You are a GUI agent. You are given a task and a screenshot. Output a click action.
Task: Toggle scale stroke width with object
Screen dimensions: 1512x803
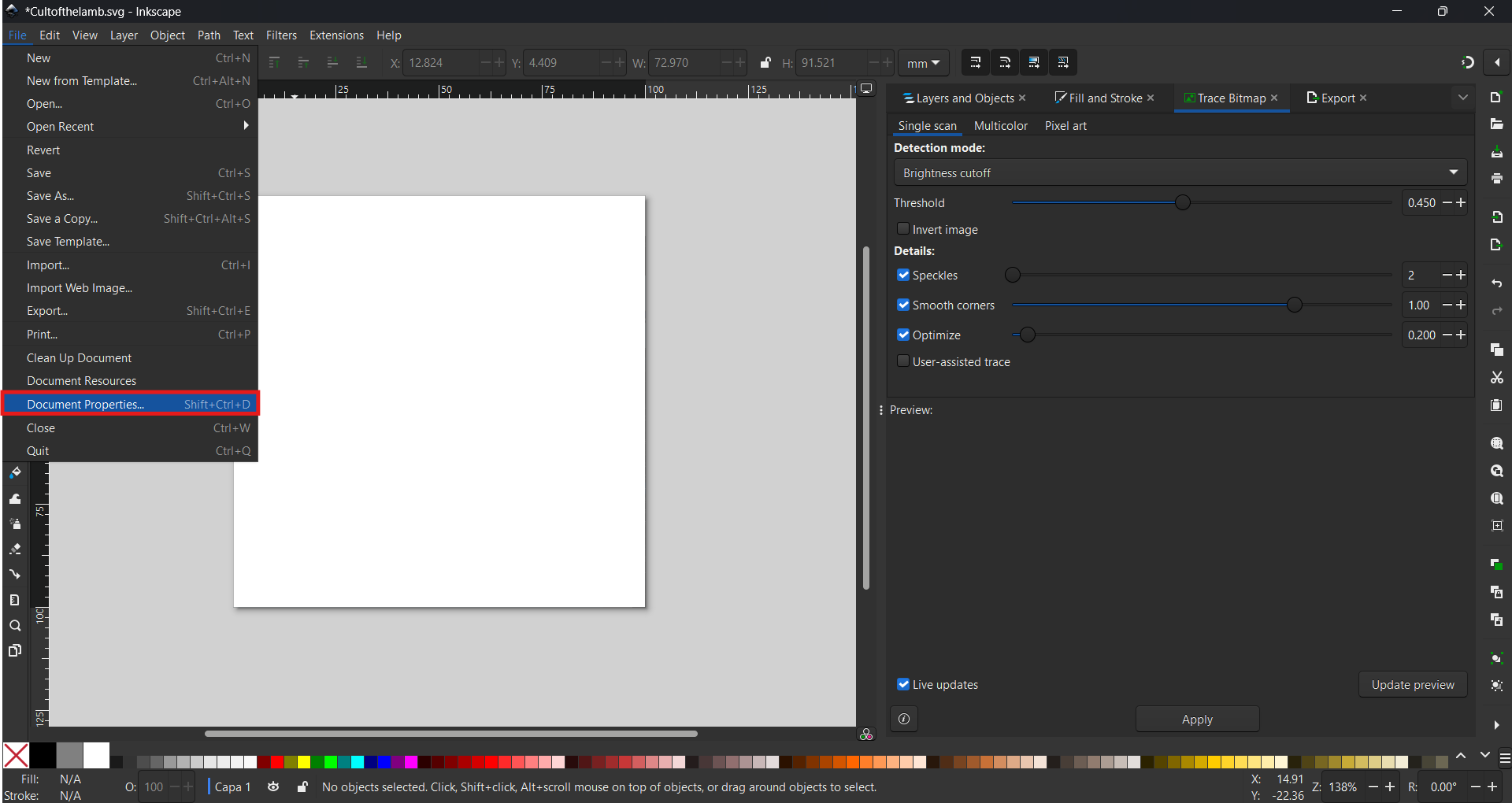[975, 62]
